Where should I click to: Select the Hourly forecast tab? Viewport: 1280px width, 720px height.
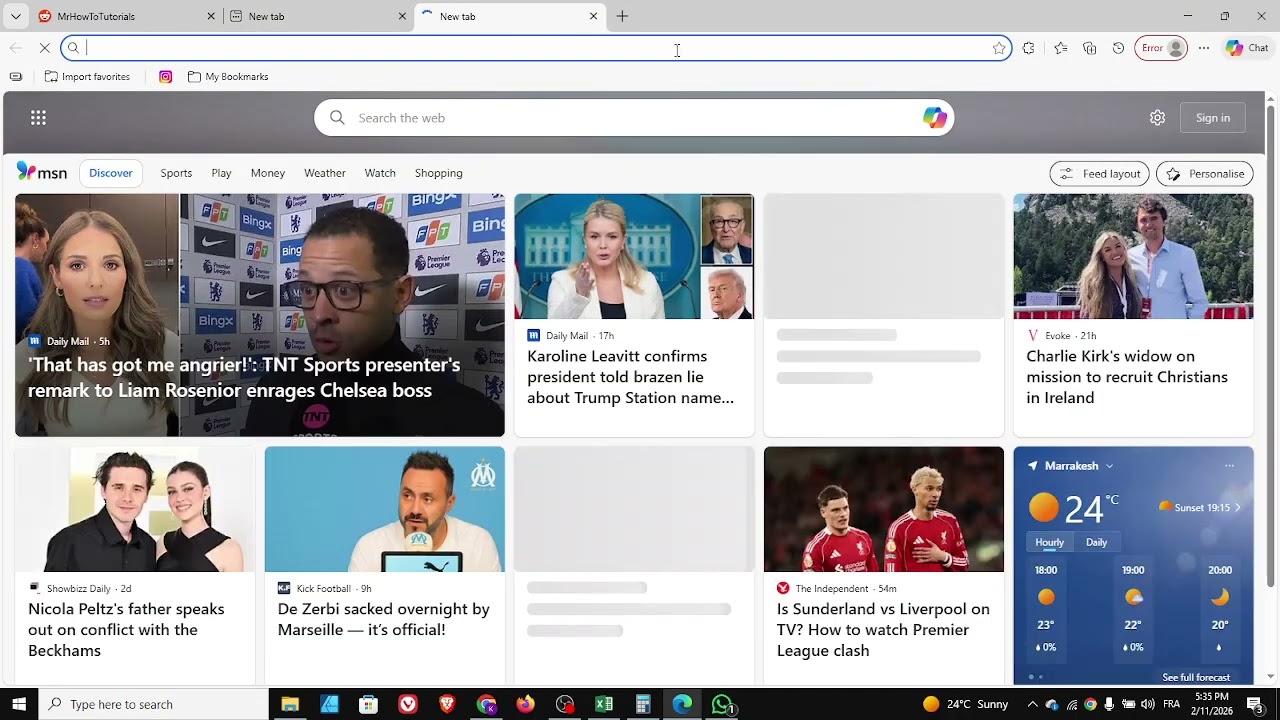(x=1049, y=542)
